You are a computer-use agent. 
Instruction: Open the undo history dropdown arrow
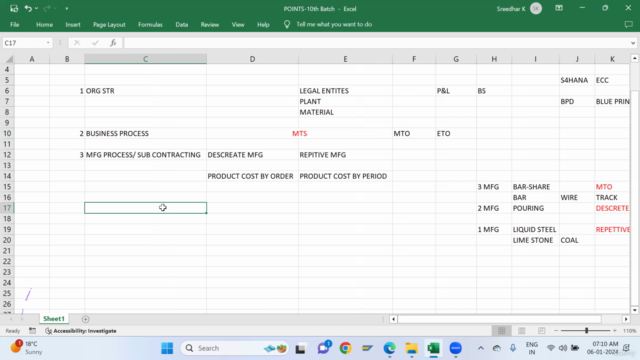pyautogui.click(x=36, y=9)
